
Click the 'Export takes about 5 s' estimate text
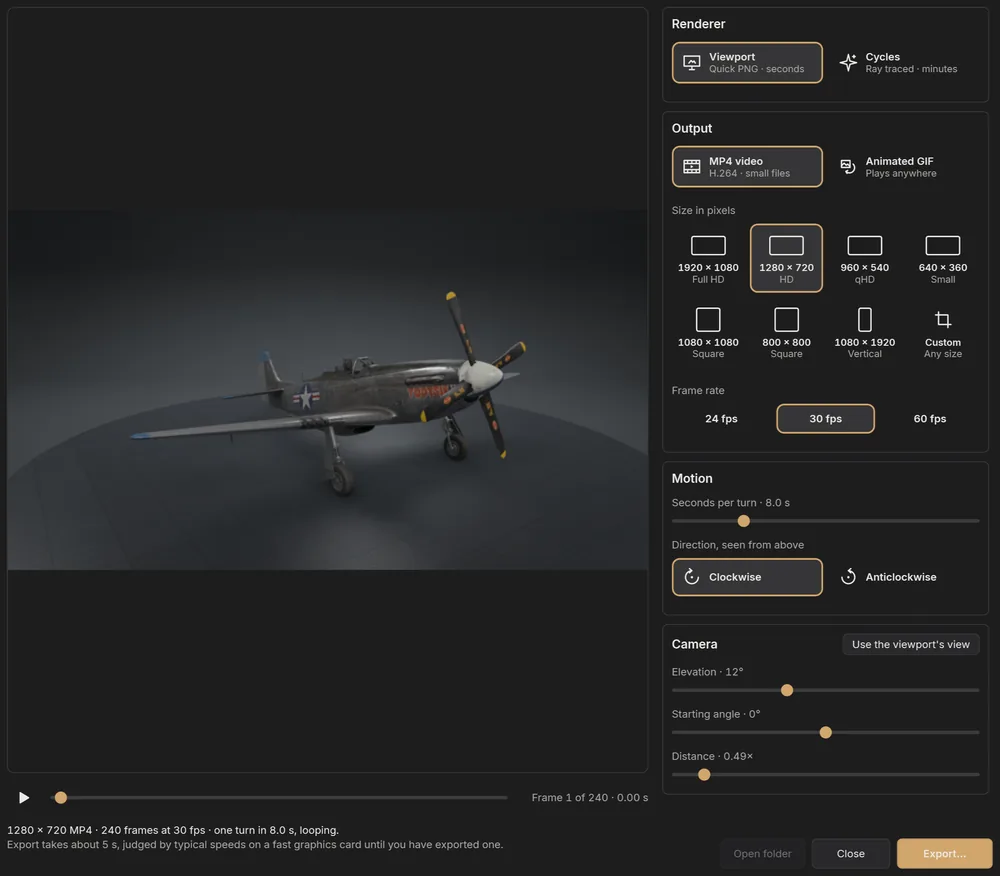(x=255, y=844)
